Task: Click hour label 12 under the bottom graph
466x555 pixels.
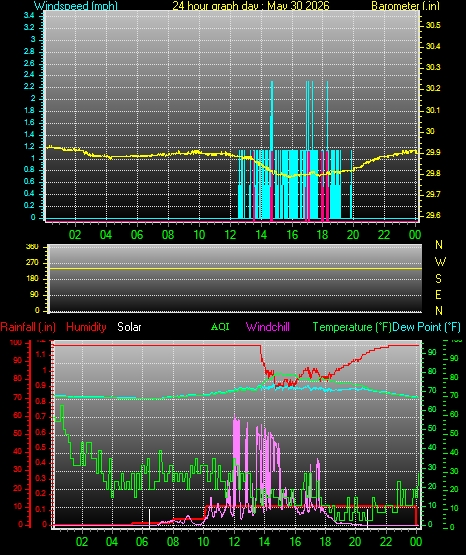Action: (234, 542)
